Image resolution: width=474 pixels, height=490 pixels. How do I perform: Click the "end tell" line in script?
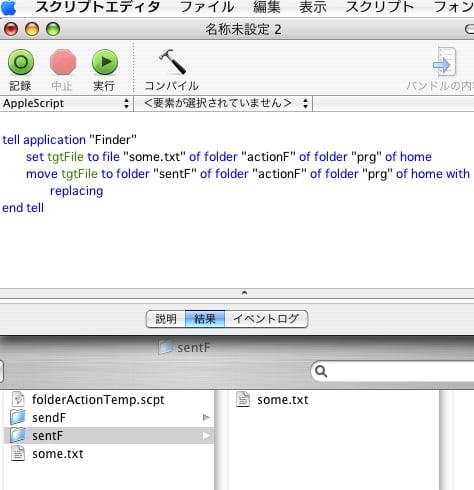pyautogui.click(x=23, y=208)
